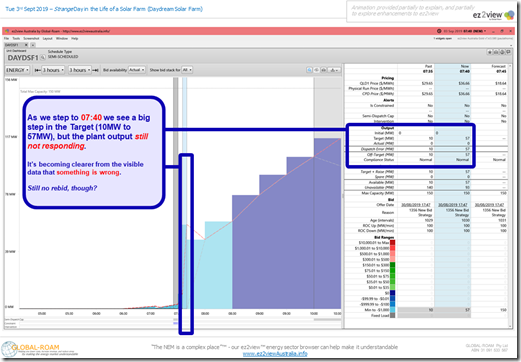The width and height of the screenshot is (521, 362).
Task: Click the ez2viewAustralia.info footer link
Action: pos(275,354)
